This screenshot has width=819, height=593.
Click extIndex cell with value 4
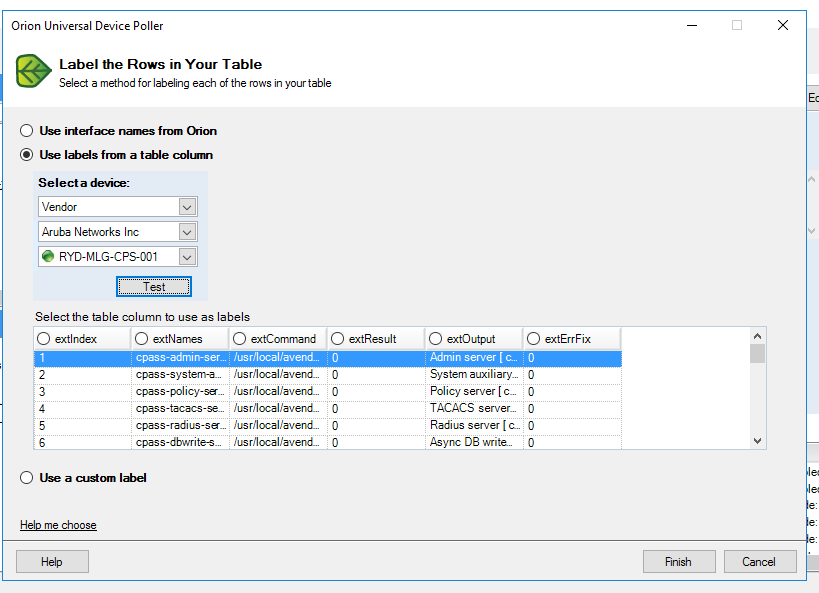pyautogui.click(x=83, y=409)
